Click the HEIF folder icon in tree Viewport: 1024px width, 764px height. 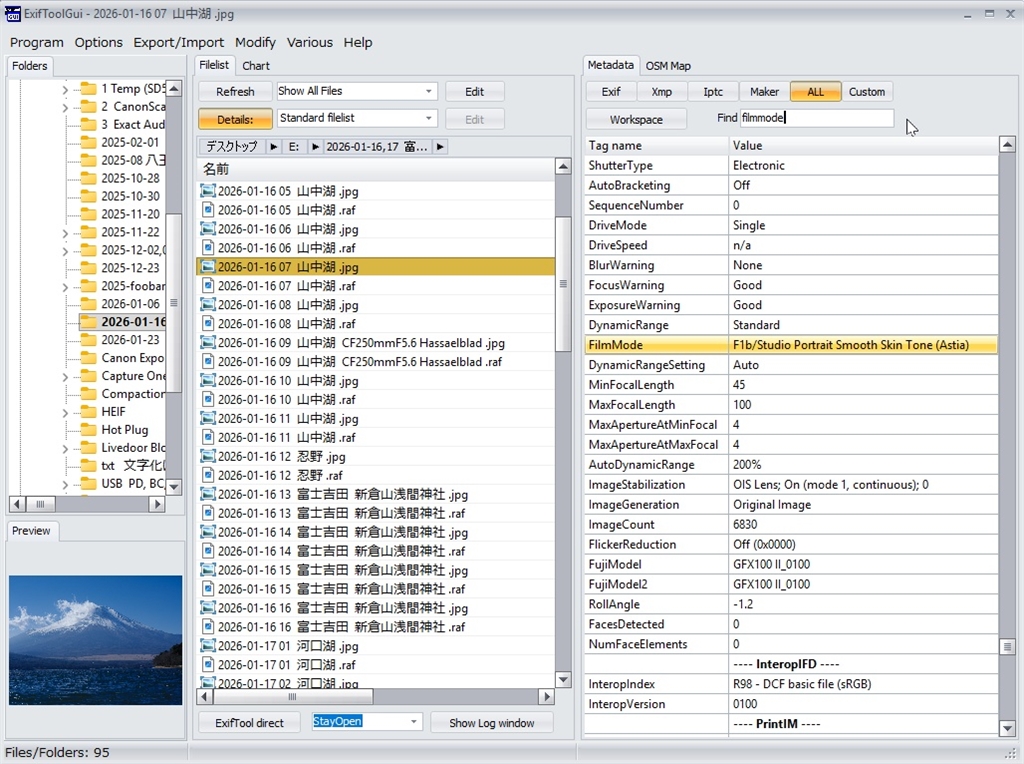(87, 412)
